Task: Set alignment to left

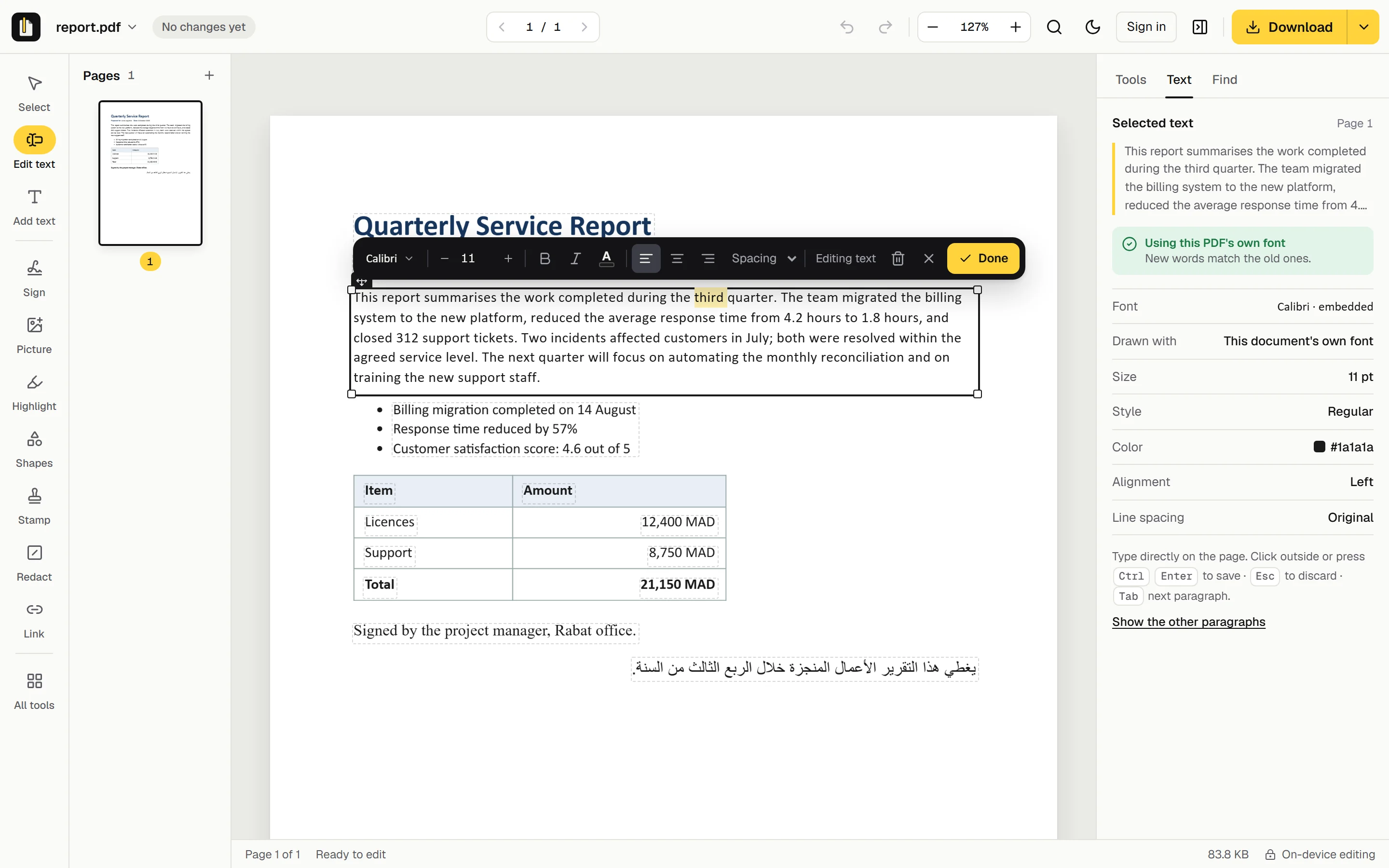Action: 646,258
